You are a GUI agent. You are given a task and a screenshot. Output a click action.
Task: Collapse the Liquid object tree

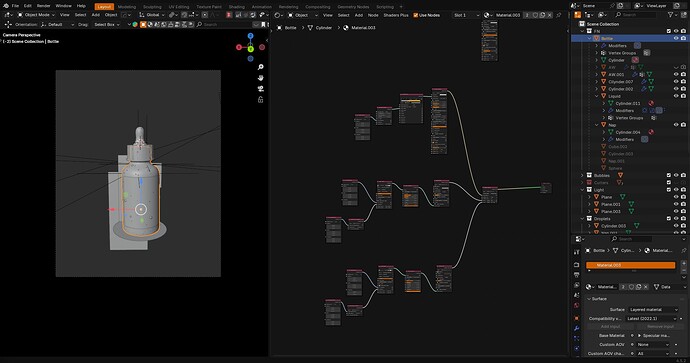tap(597, 96)
